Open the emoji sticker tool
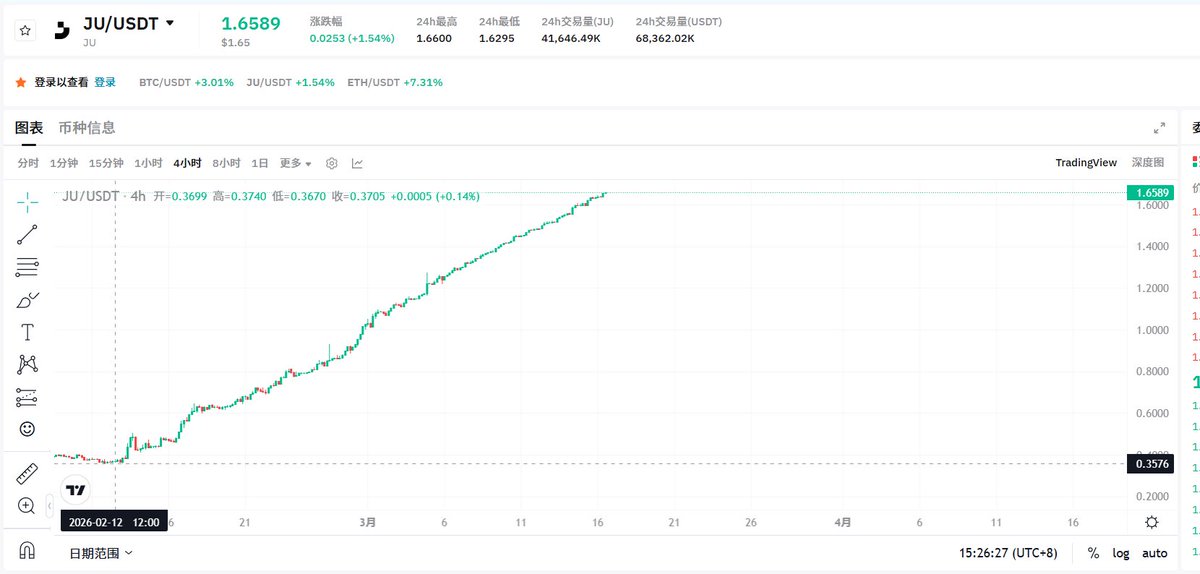The height and width of the screenshot is (574, 1200). (27, 429)
